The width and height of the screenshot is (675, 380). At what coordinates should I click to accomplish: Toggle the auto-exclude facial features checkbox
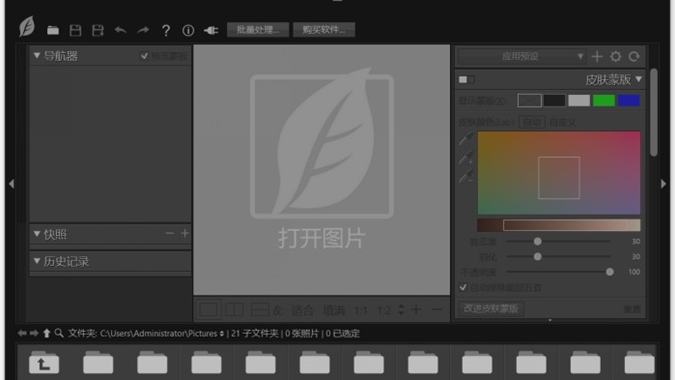463,287
